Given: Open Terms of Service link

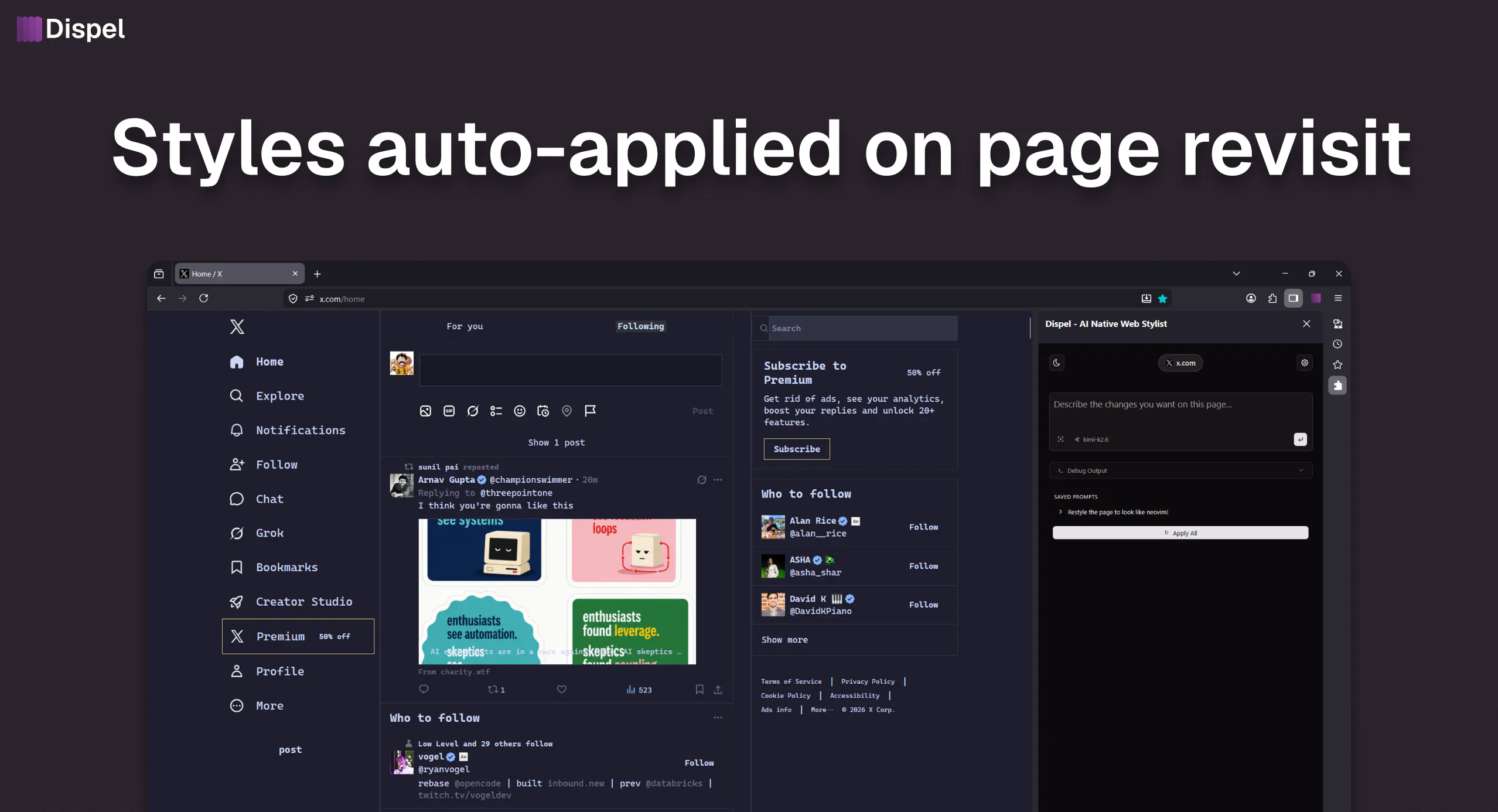Looking at the screenshot, I should tap(791, 681).
